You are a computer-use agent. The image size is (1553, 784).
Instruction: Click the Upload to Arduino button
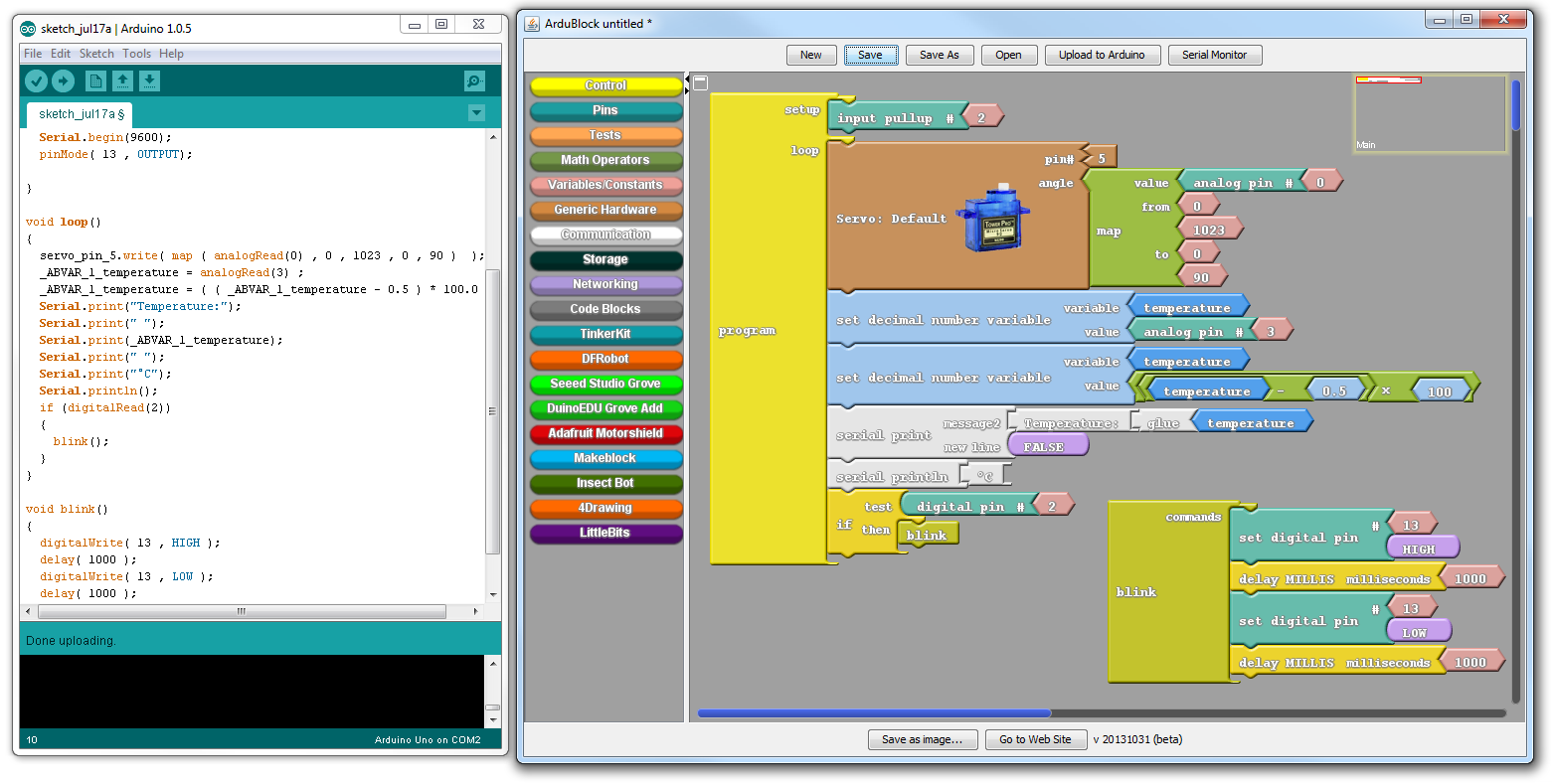click(1102, 55)
